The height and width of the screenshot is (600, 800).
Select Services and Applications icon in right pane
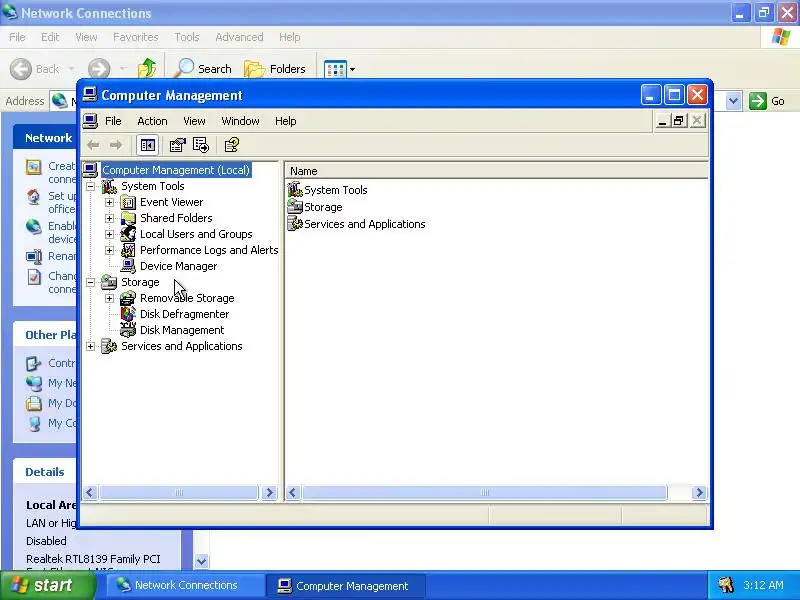coord(295,223)
